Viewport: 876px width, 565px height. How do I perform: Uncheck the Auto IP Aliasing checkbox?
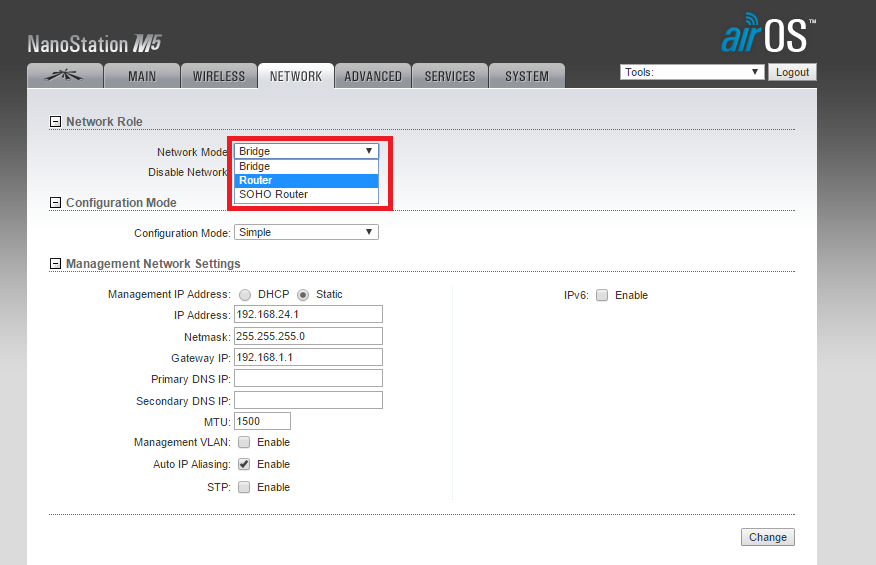(x=244, y=464)
